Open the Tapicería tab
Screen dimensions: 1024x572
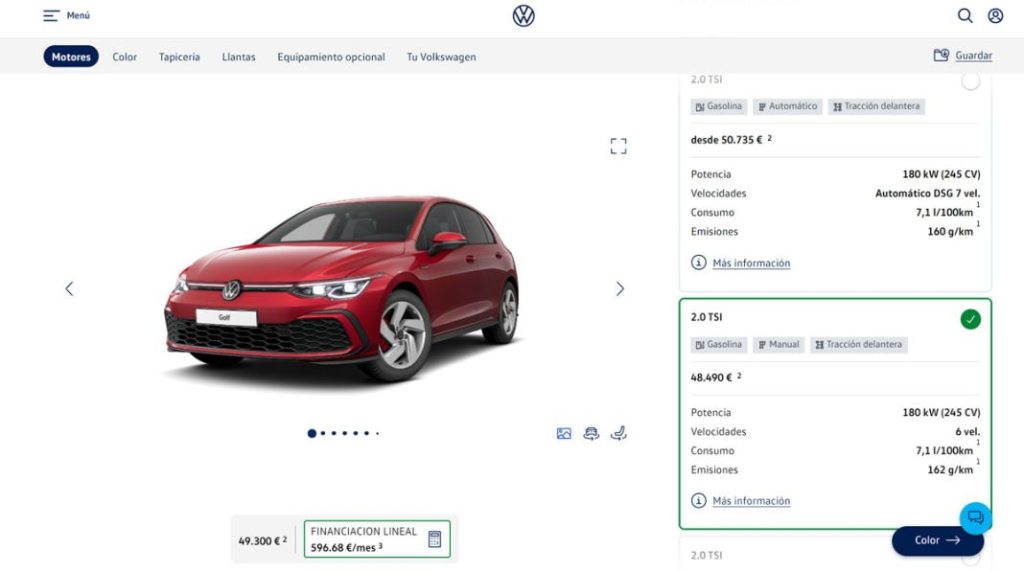click(x=179, y=57)
